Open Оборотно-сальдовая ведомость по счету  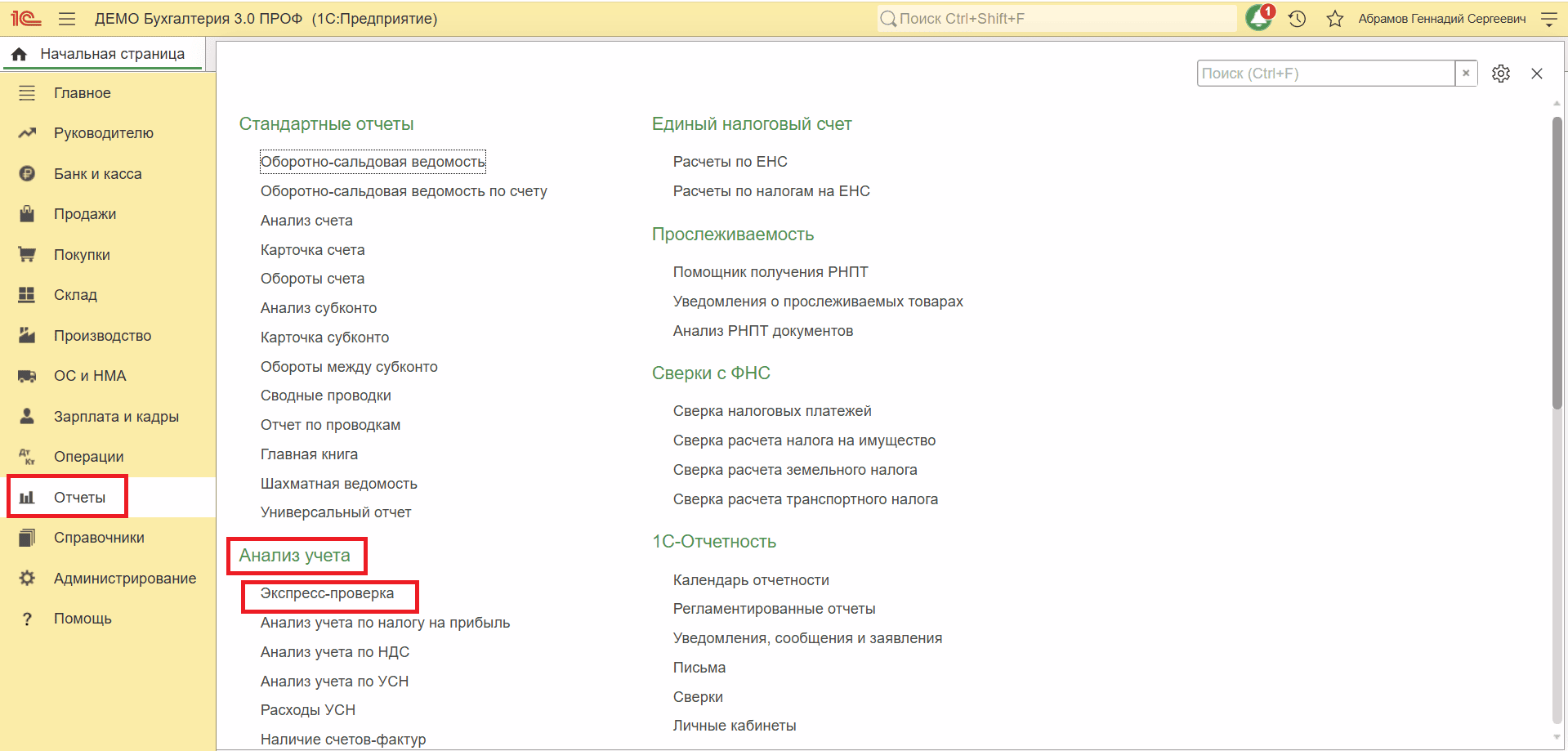(x=404, y=191)
